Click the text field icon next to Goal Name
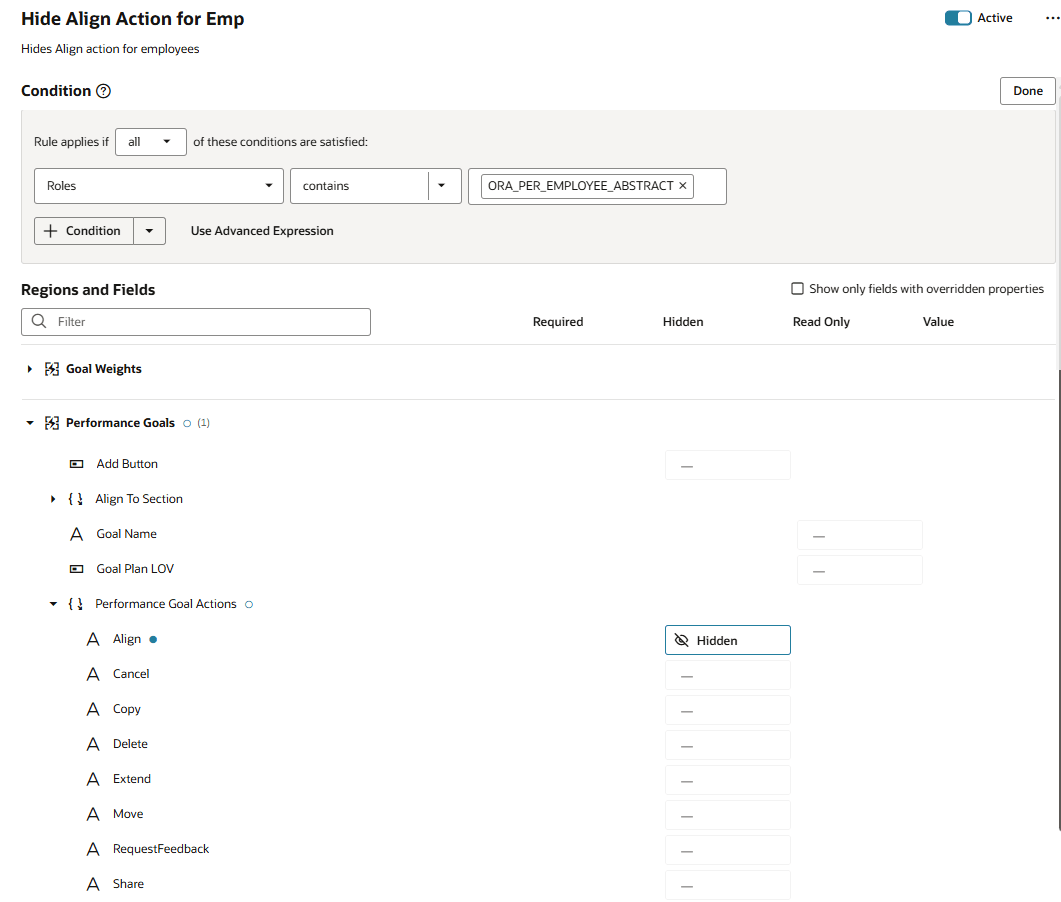Screen dimensions: 1061x902 [x=76, y=533]
